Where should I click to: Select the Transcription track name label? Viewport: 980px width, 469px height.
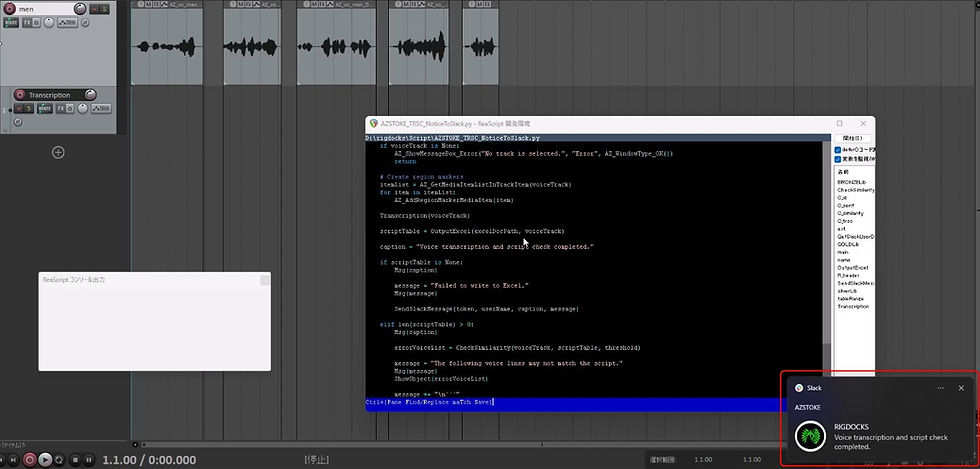[49, 95]
